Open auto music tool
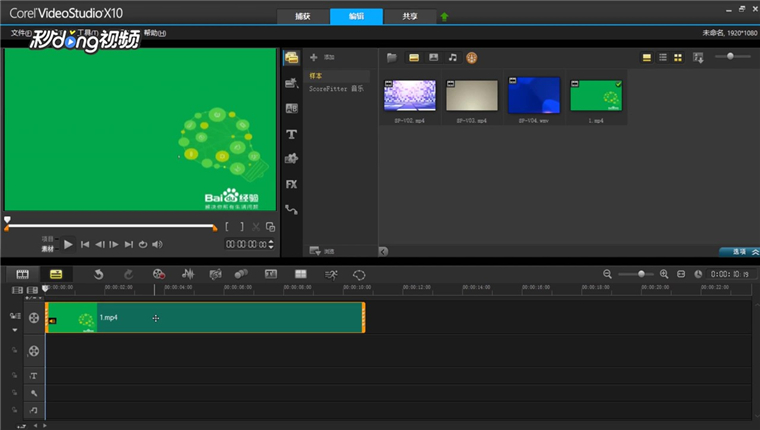The height and width of the screenshot is (430, 760). pyautogui.click(x=215, y=274)
